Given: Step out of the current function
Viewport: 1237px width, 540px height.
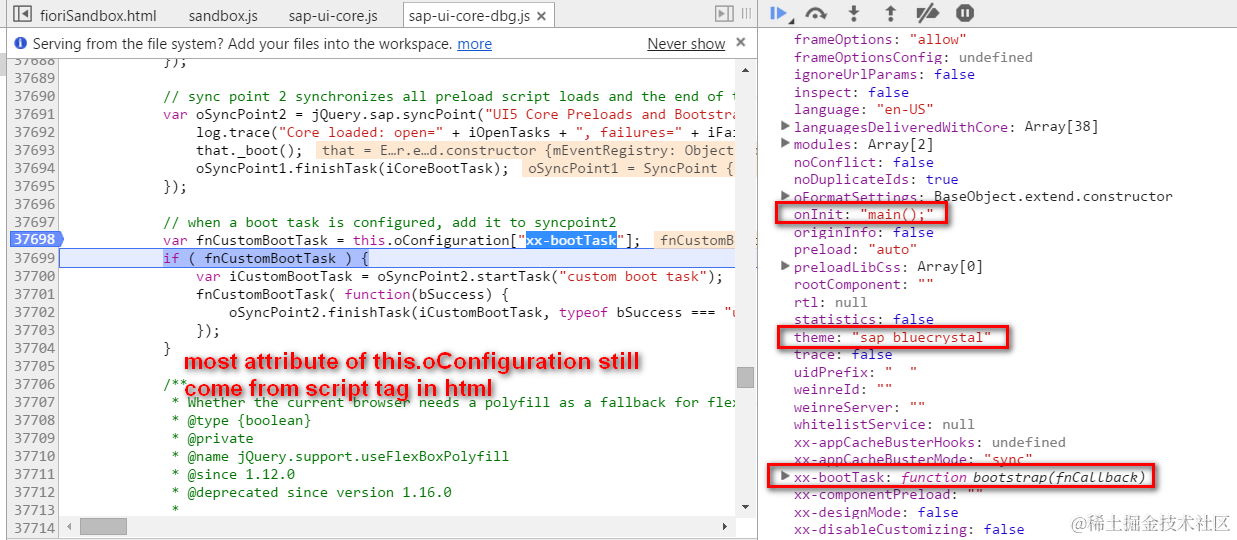Looking at the screenshot, I should coord(890,13).
